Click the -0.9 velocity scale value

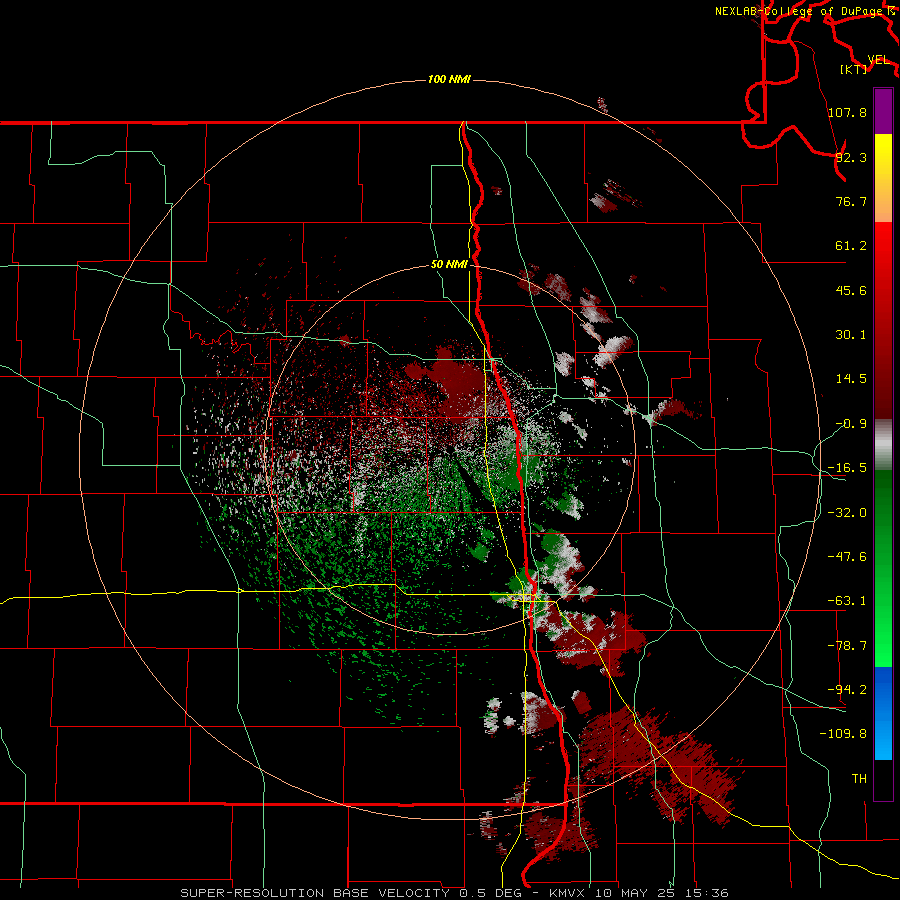851,424
